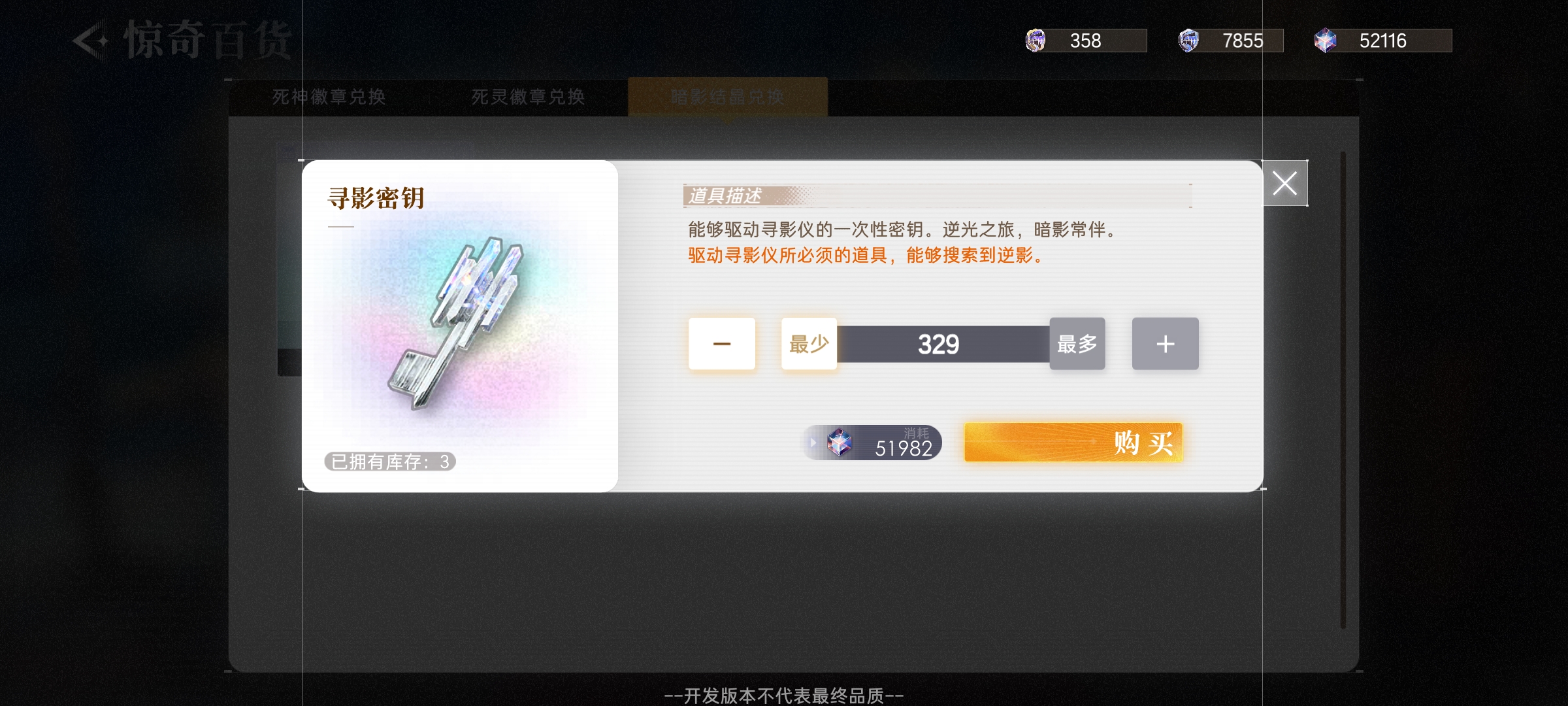Click the undead badge icon near 7855
Screen dimensions: 1568x706
point(1188,41)
